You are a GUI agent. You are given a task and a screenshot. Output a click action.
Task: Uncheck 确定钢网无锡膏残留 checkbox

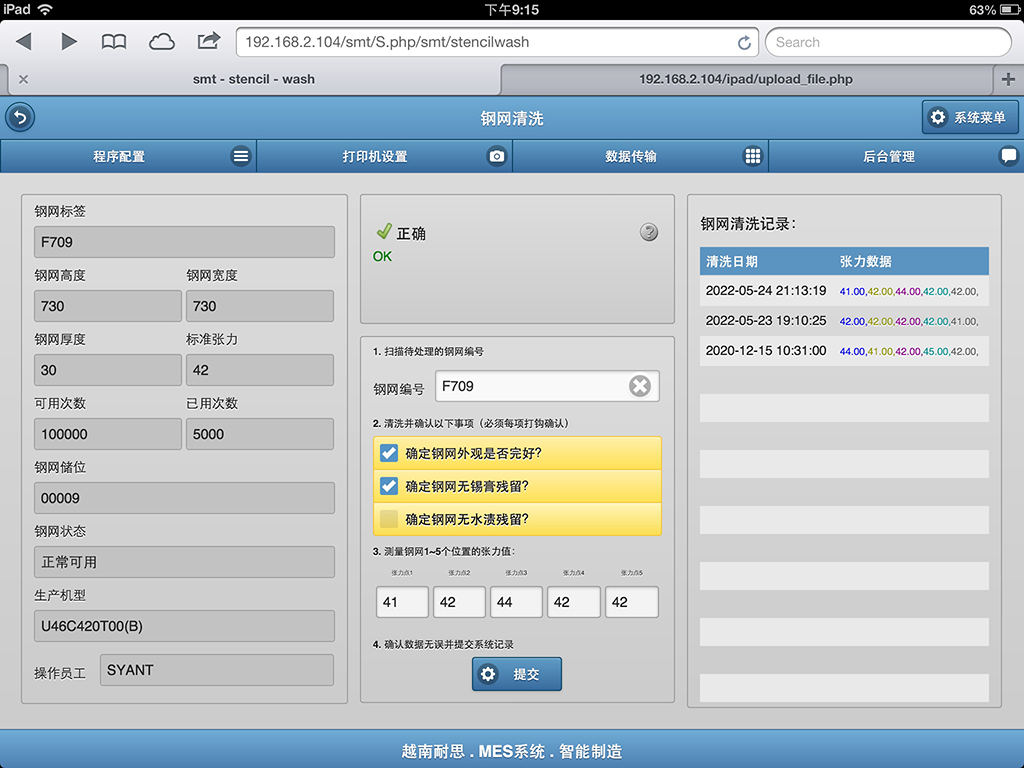(x=389, y=486)
